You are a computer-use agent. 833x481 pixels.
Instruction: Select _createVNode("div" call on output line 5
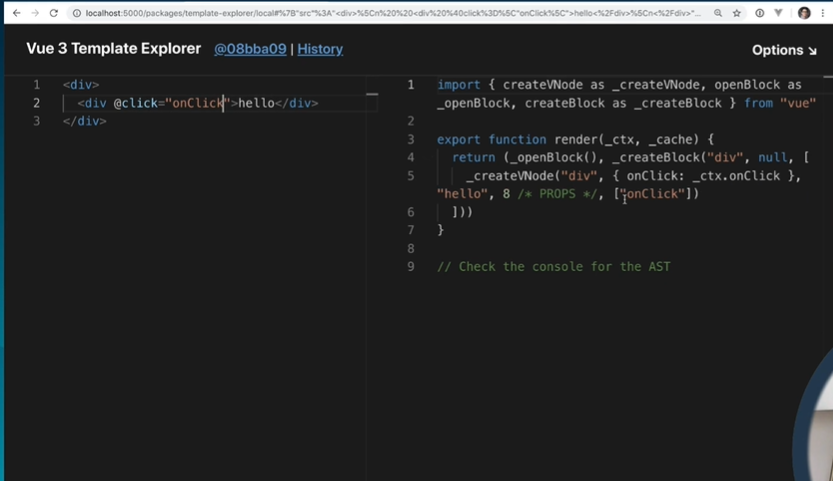pos(531,175)
